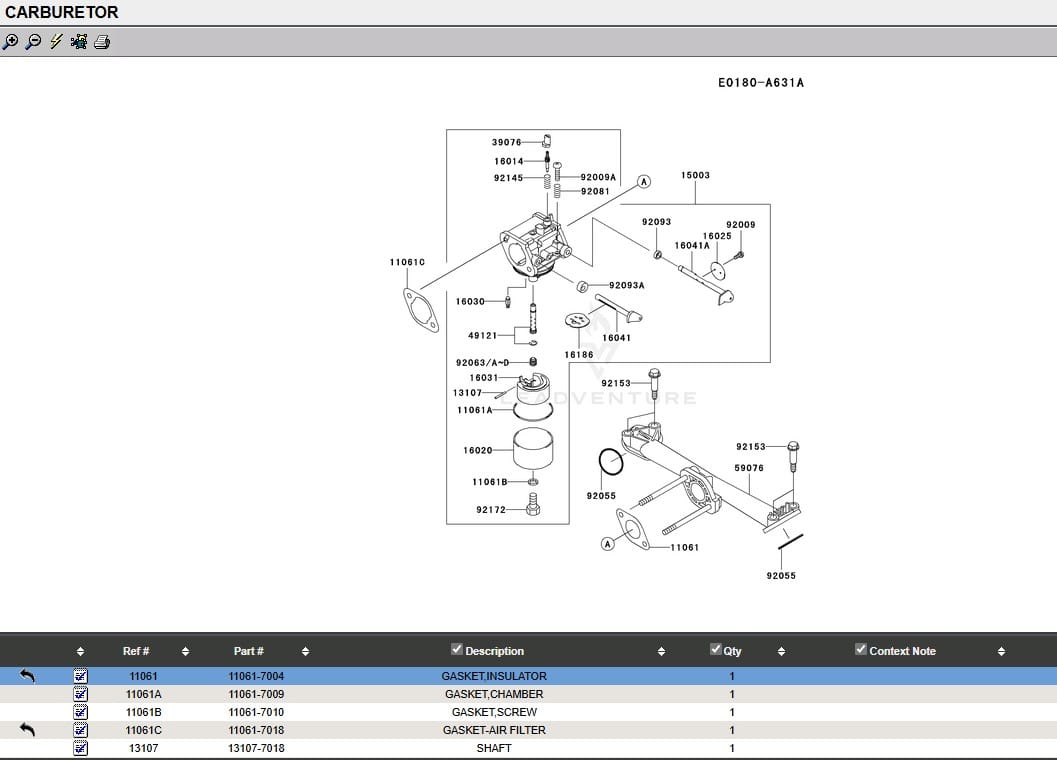The image size is (1057, 760).
Task: Open part number 11061-7010
Action: tap(256, 712)
